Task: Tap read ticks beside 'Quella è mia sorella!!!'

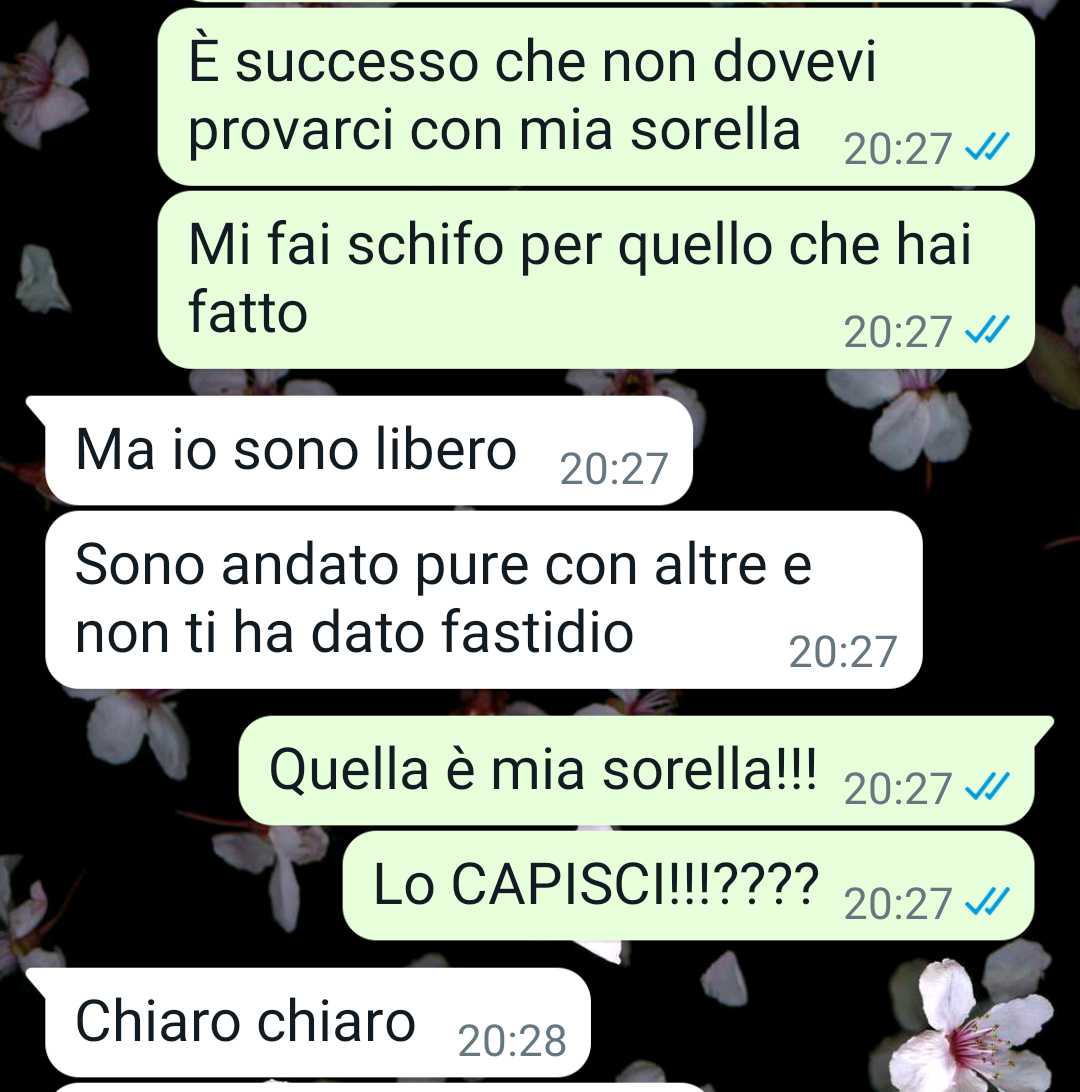Action: pos(987,787)
